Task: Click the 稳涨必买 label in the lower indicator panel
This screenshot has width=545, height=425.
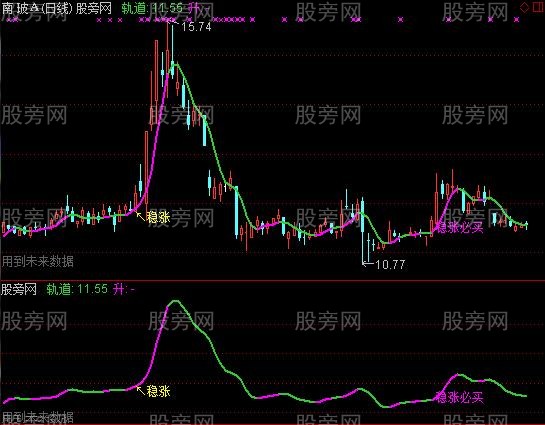Action: [x=459, y=397]
